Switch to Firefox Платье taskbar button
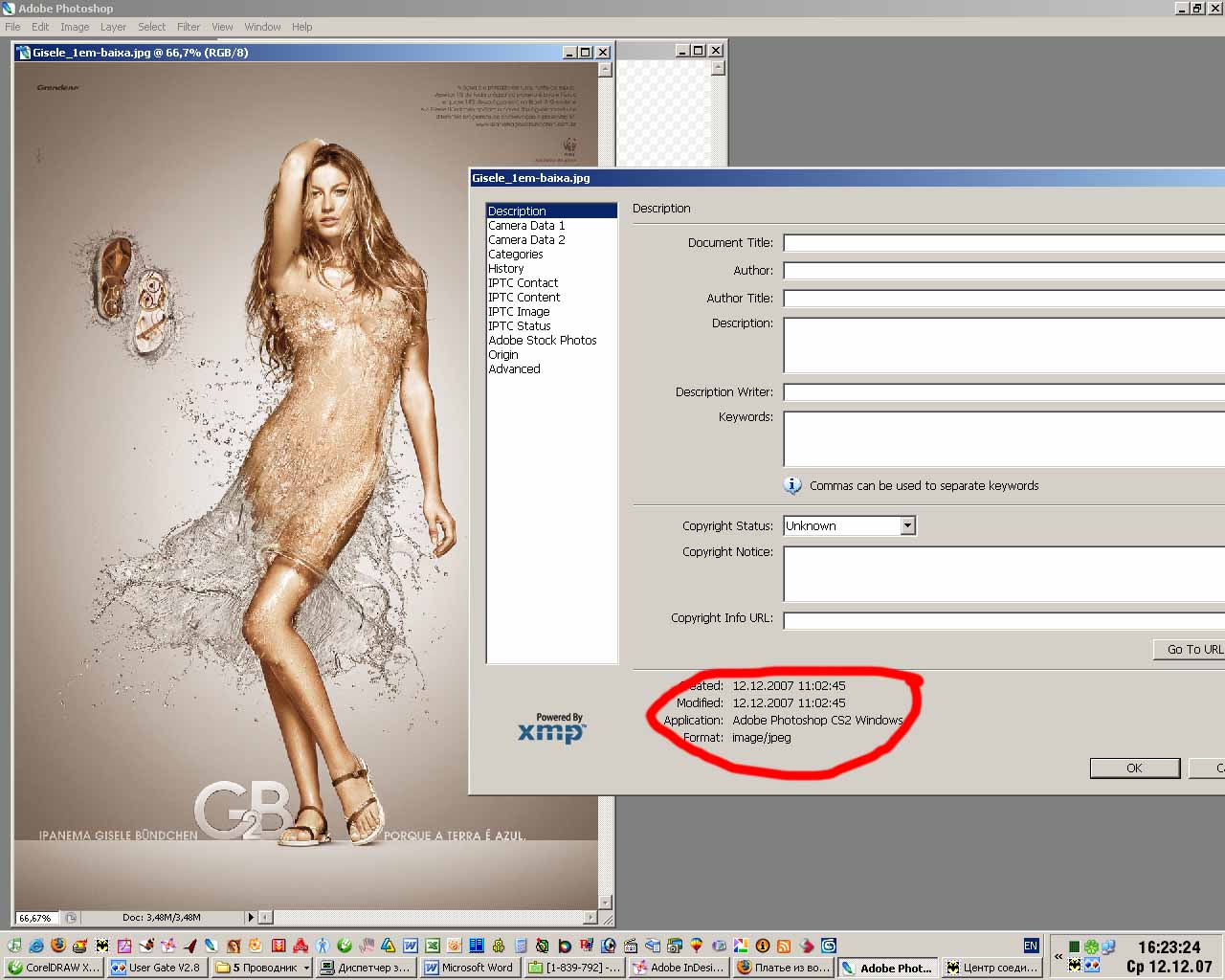Screen dimensions: 1225x980 click(782, 968)
